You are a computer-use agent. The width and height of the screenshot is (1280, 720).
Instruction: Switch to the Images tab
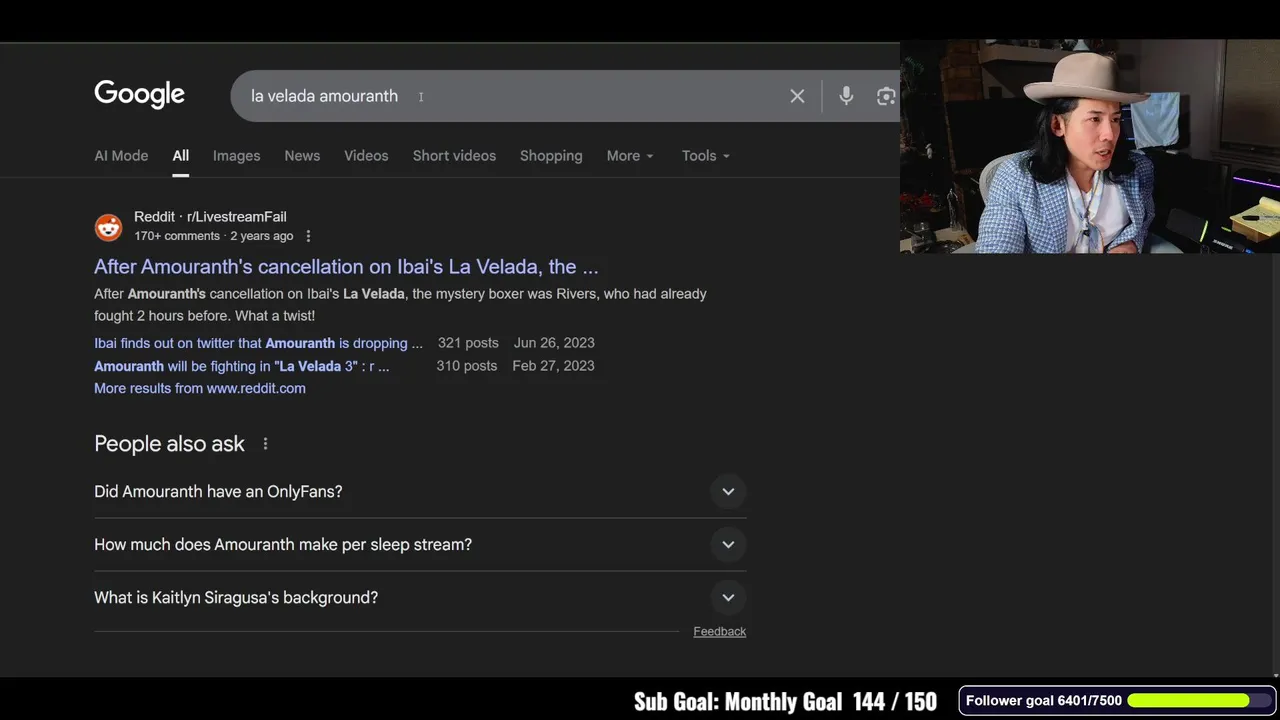236,156
